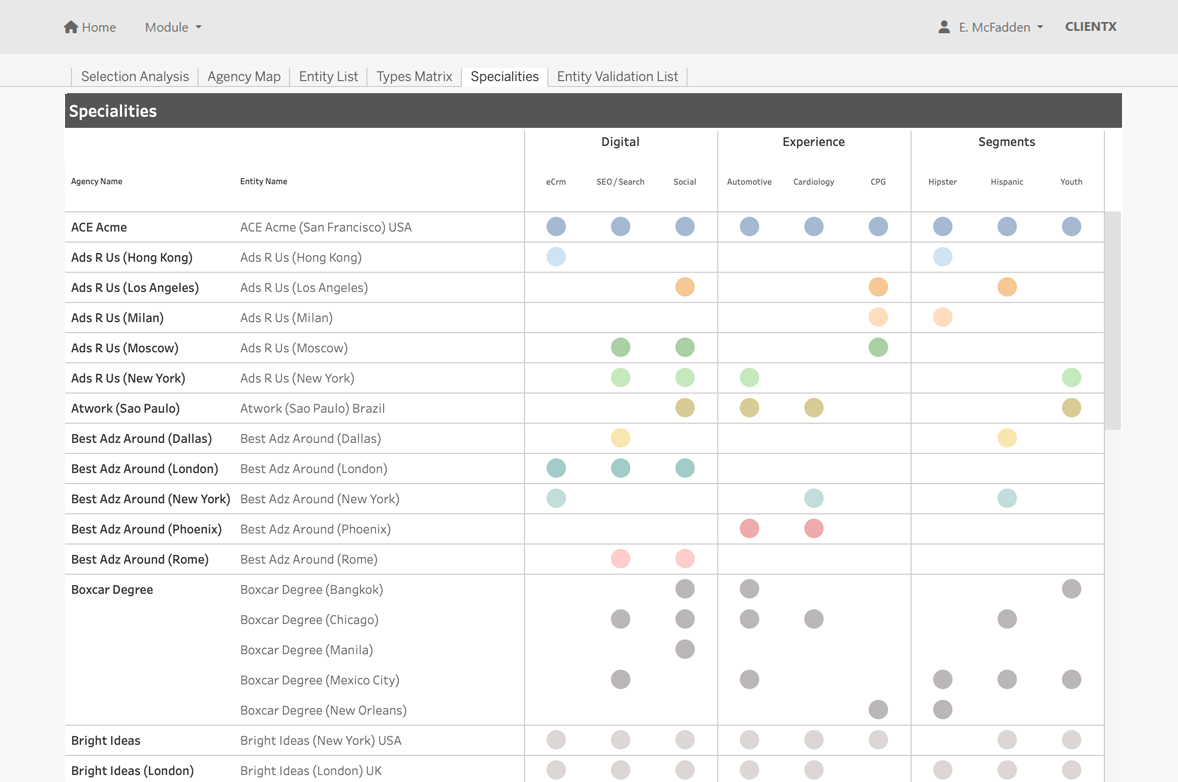Viewport: 1178px width, 782px height.
Task: Click the Boxcar Degree (New Orleans) entity
Action: (x=323, y=710)
